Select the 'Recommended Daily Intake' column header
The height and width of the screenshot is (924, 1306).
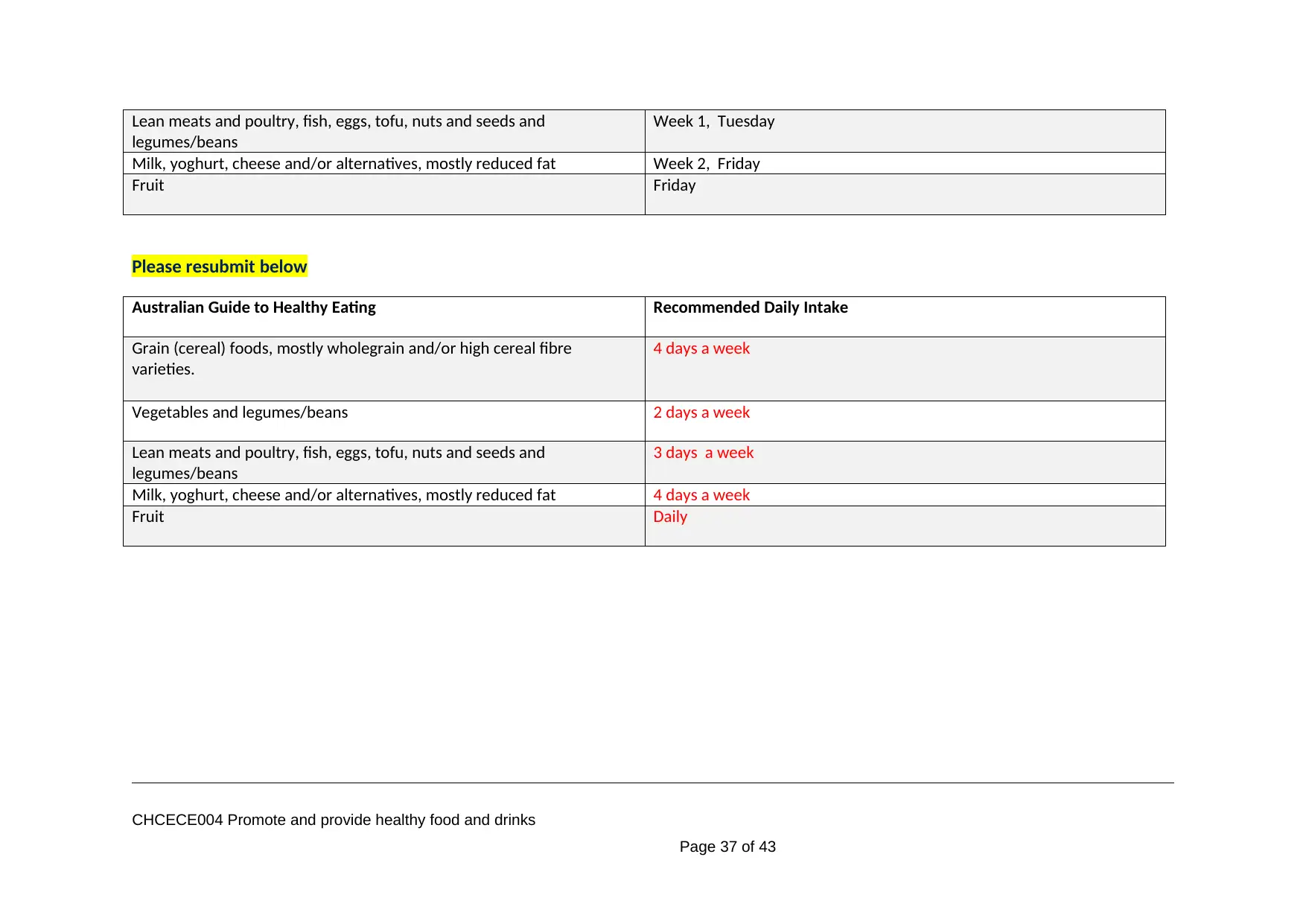click(751, 308)
